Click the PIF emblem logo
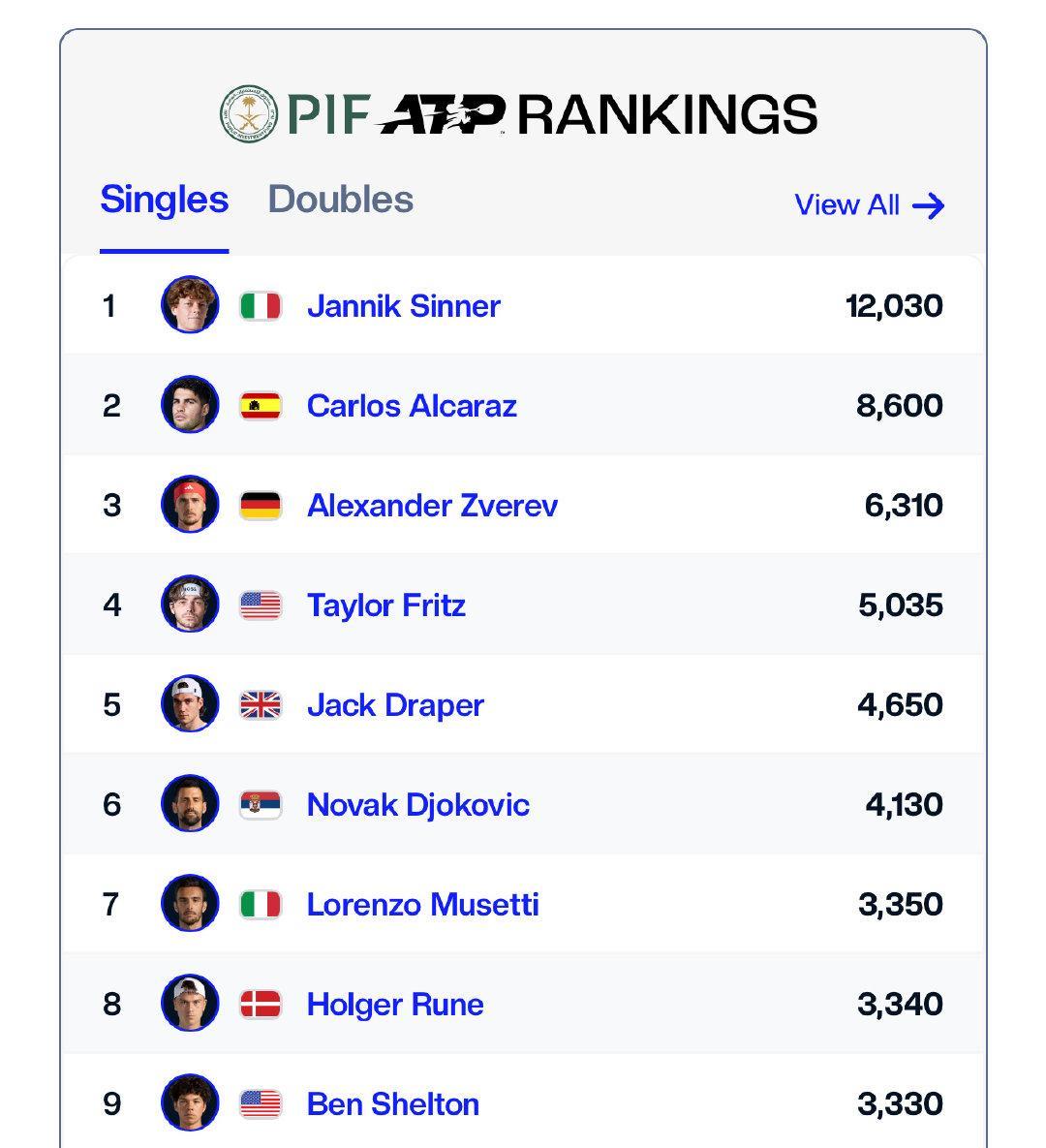This screenshot has height=1148, width=1046. point(248,114)
